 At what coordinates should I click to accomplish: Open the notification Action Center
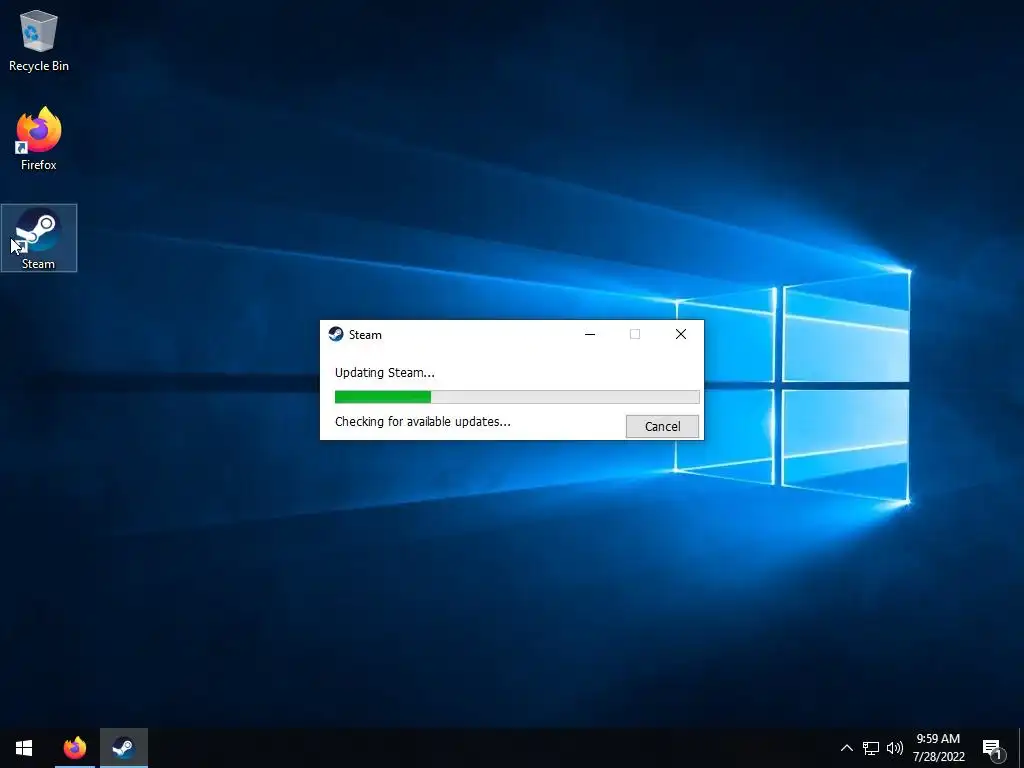coord(993,749)
